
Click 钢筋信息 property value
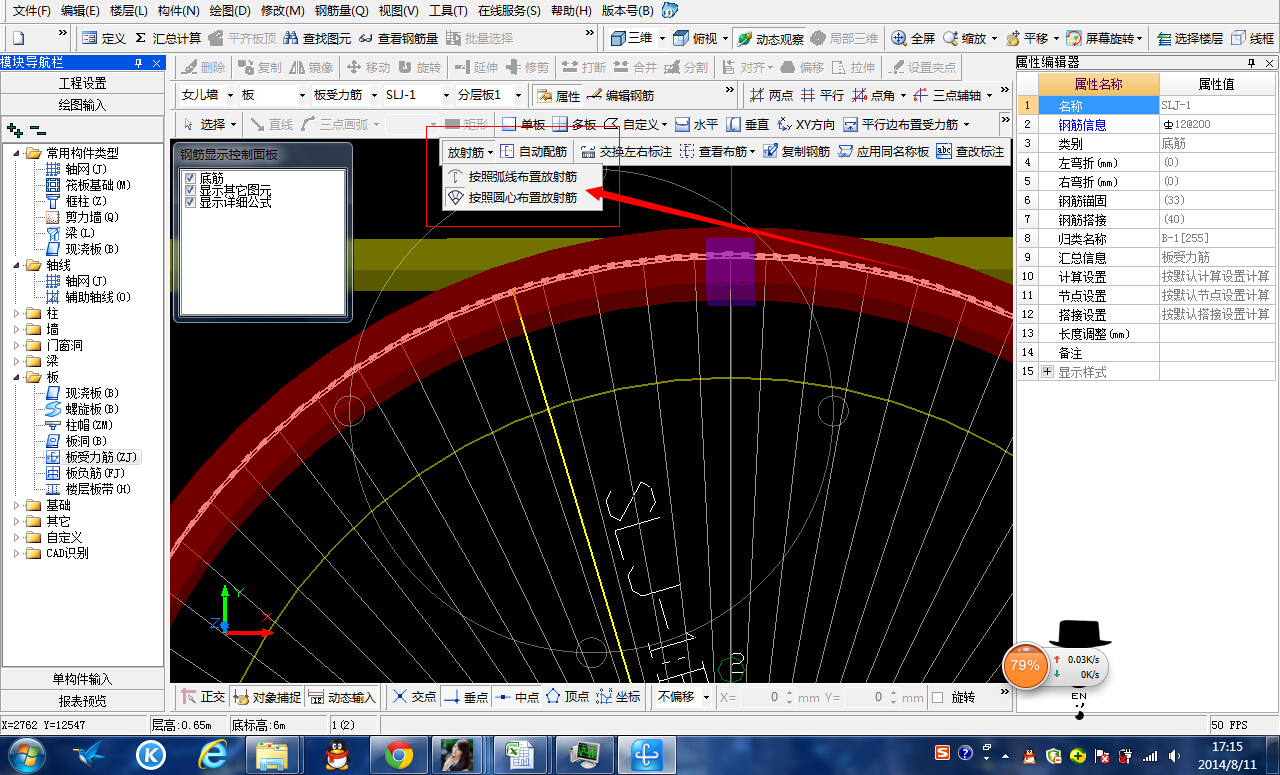click(1218, 125)
